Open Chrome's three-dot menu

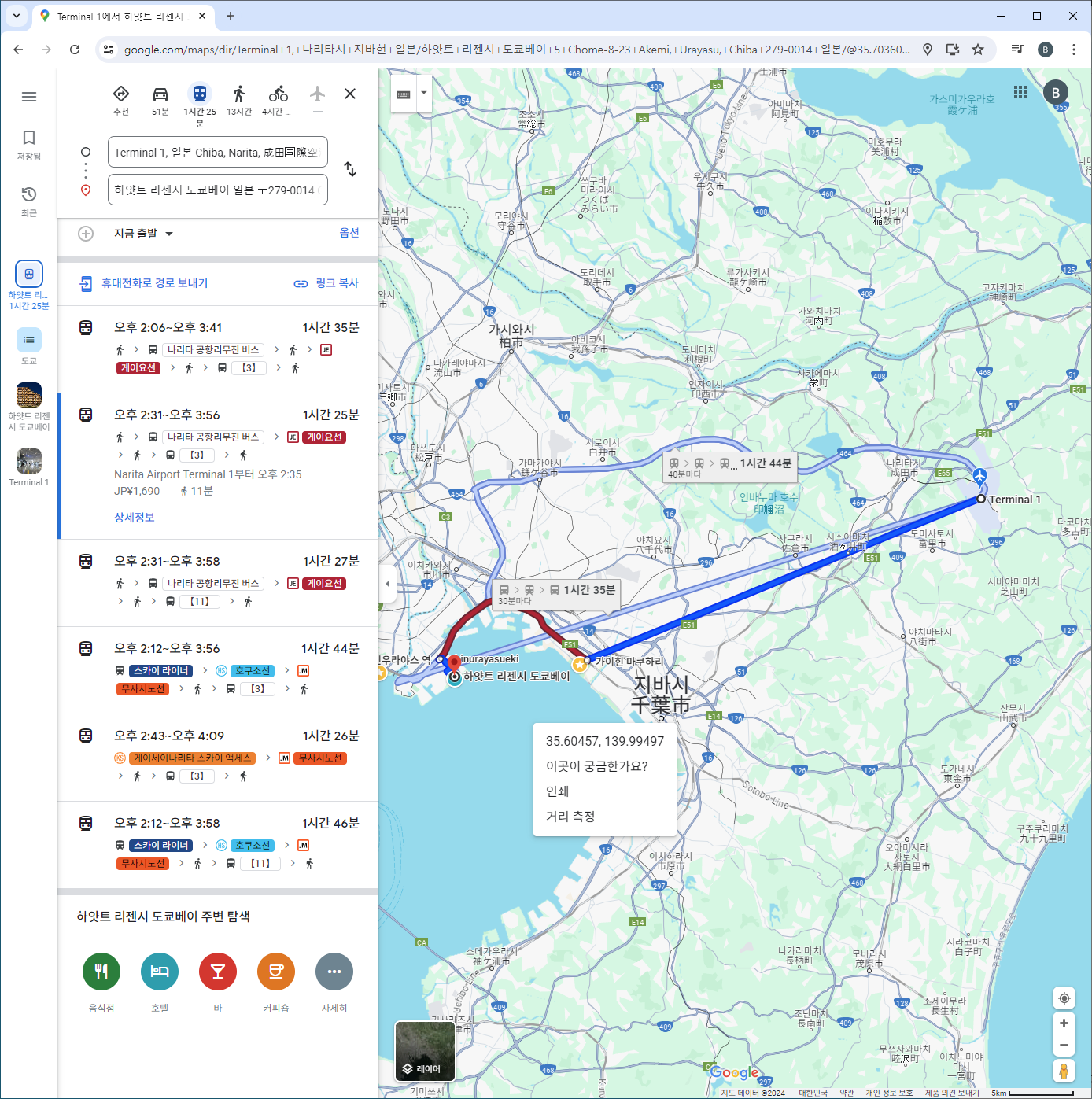pyautogui.click(x=1074, y=50)
